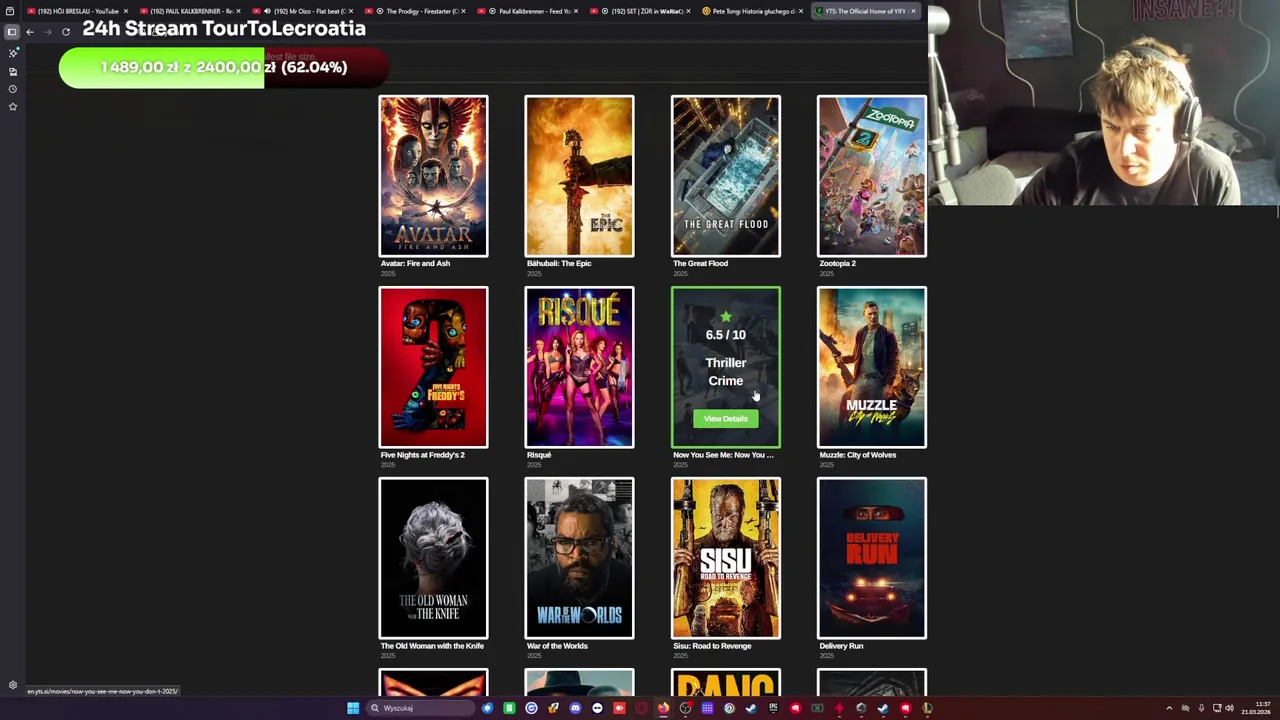
Task: Open Now You See Me title link
Action: (x=723, y=455)
